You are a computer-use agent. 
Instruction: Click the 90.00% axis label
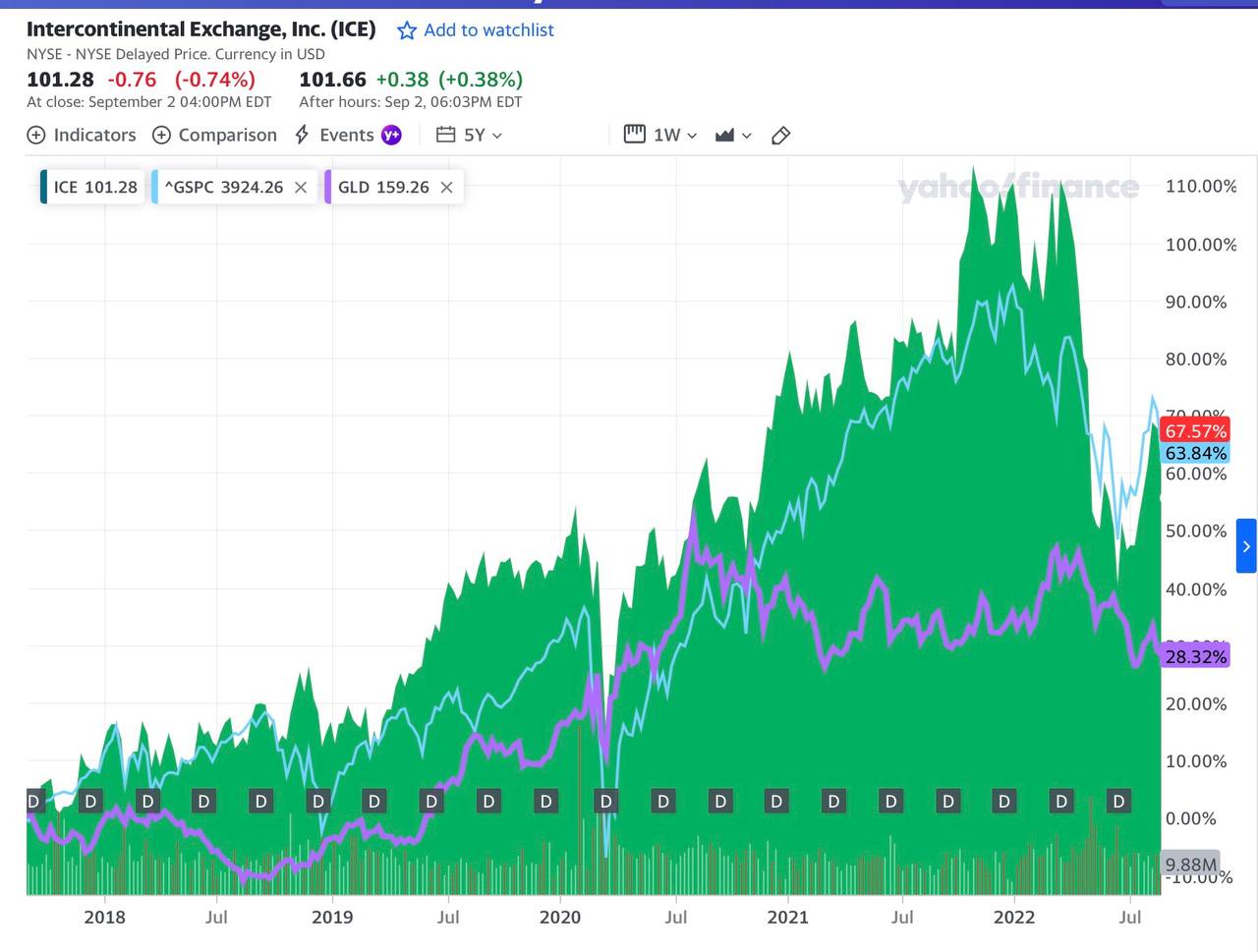click(1196, 302)
